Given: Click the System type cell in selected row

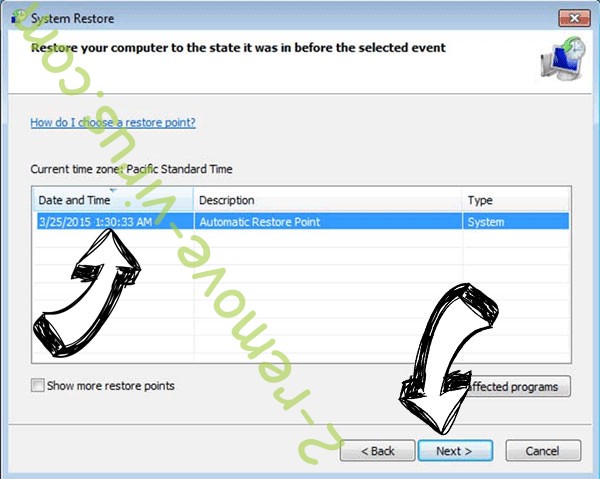Looking at the screenshot, I should coord(486,222).
